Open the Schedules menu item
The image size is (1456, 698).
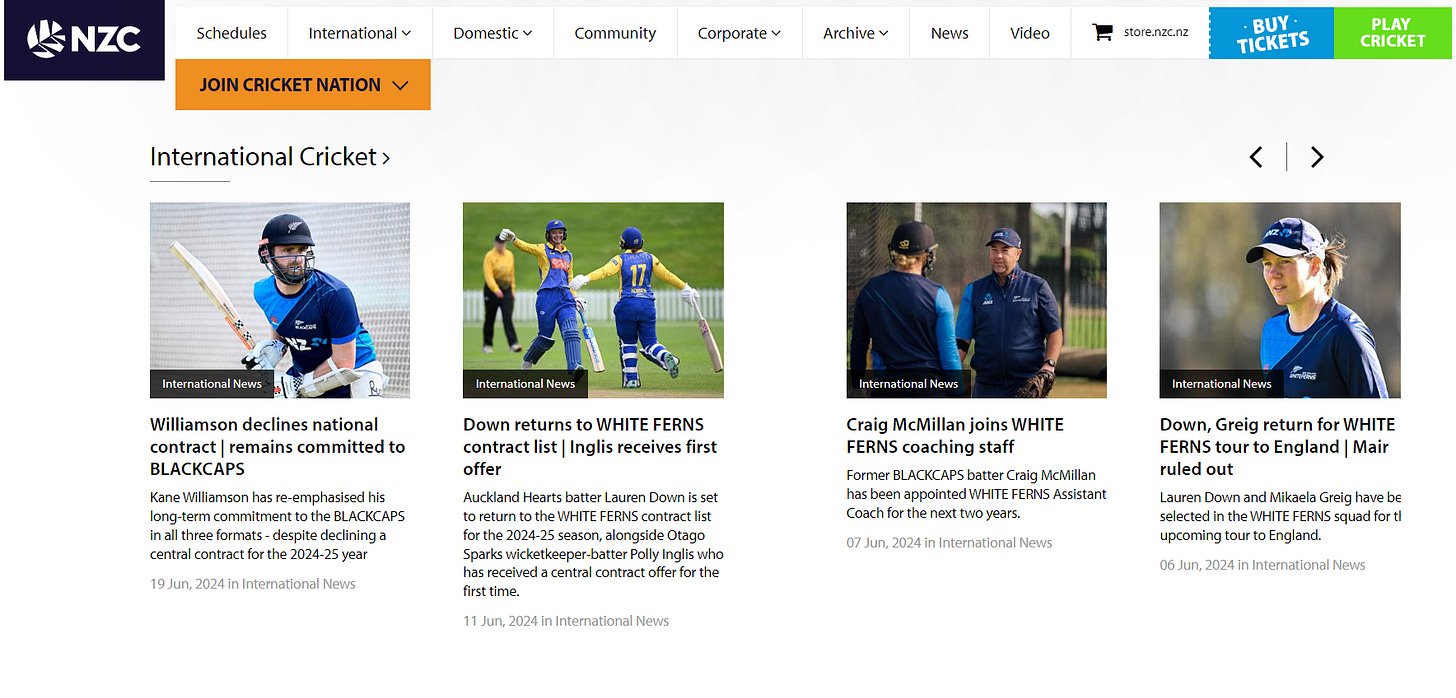pos(231,33)
